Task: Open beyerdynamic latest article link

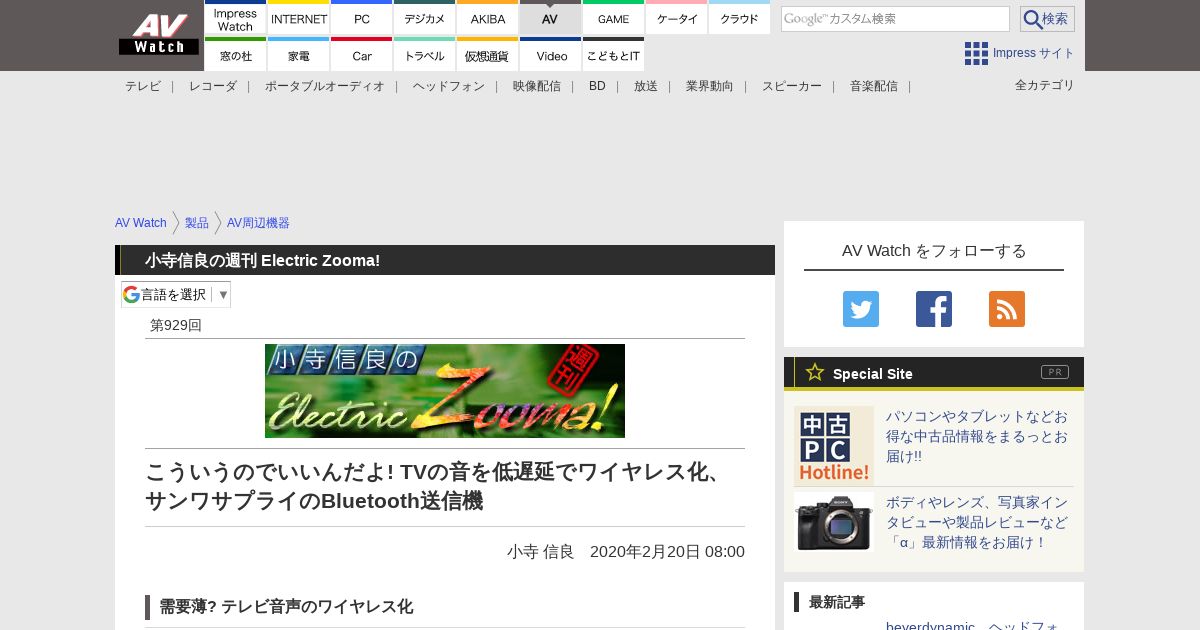Action: tap(972, 625)
